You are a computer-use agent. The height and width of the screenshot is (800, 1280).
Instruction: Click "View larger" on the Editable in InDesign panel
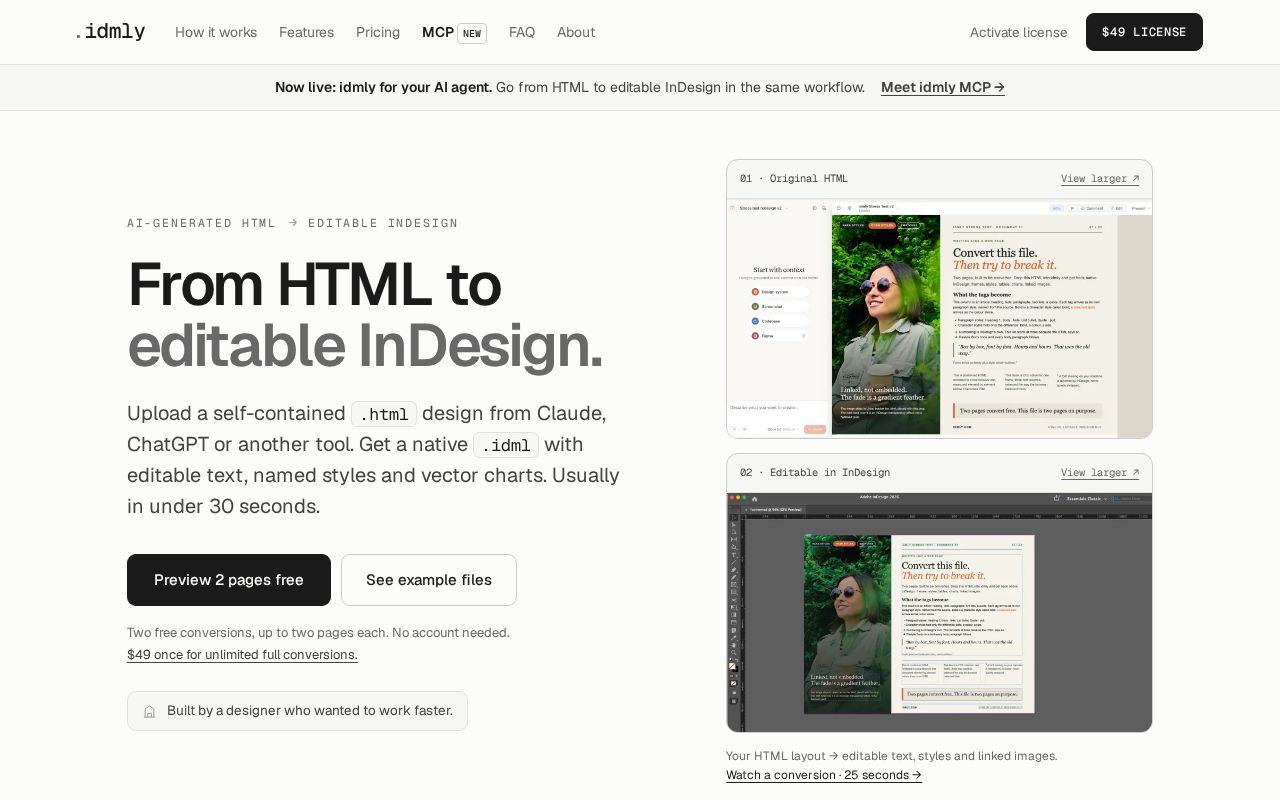coord(1100,473)
